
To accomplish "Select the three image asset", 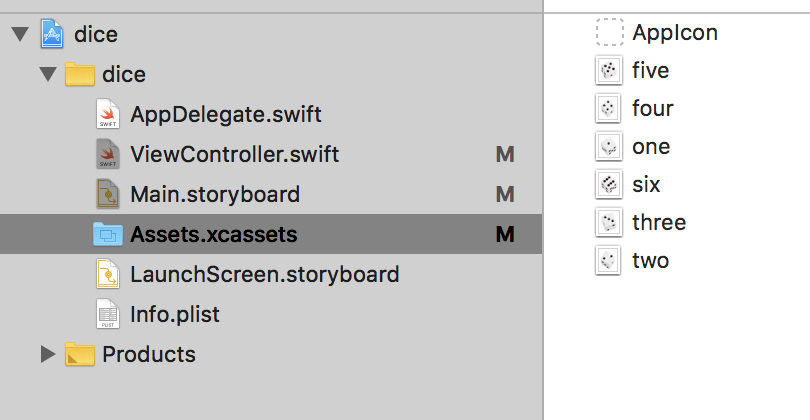I will [x=658, y=222].
